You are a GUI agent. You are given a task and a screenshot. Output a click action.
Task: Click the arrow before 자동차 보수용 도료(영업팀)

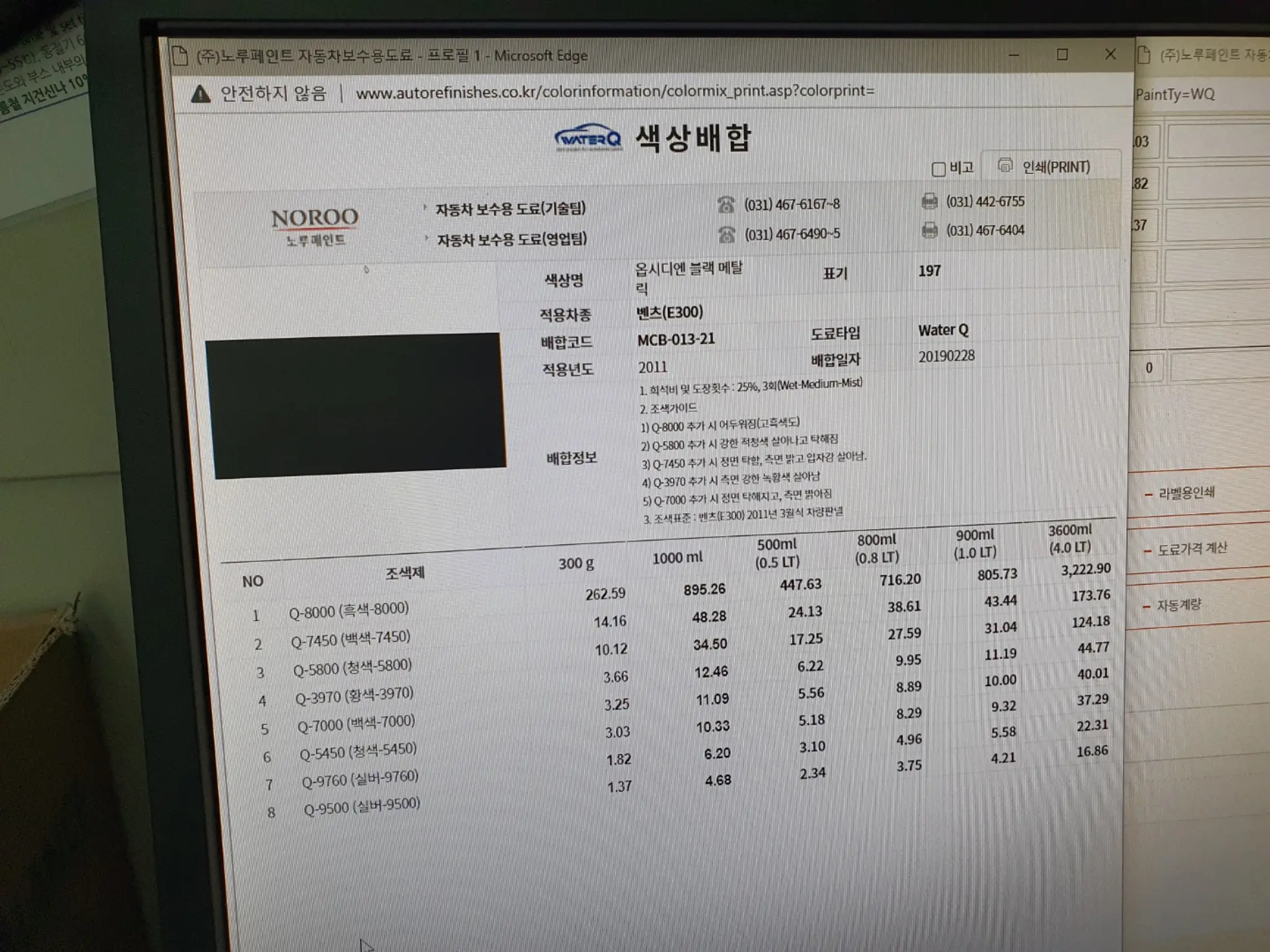[427, 238]
